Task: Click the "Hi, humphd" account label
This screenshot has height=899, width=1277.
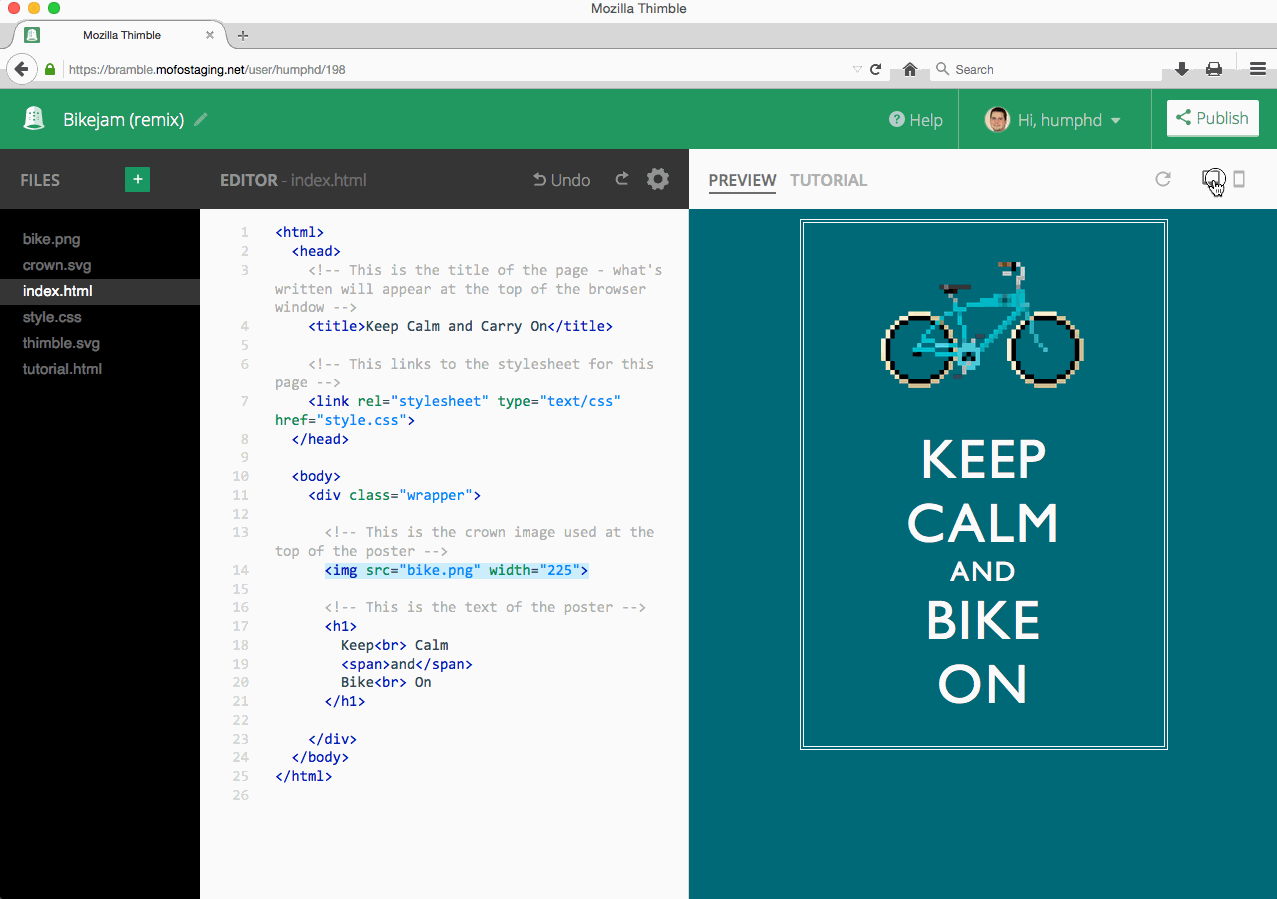Action: tap(1060, 120)
